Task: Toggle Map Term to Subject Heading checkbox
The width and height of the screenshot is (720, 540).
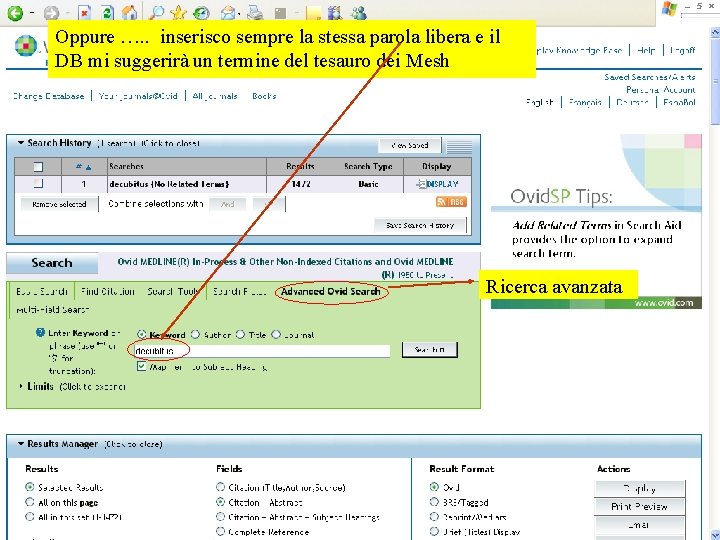Action: [141, 366]
